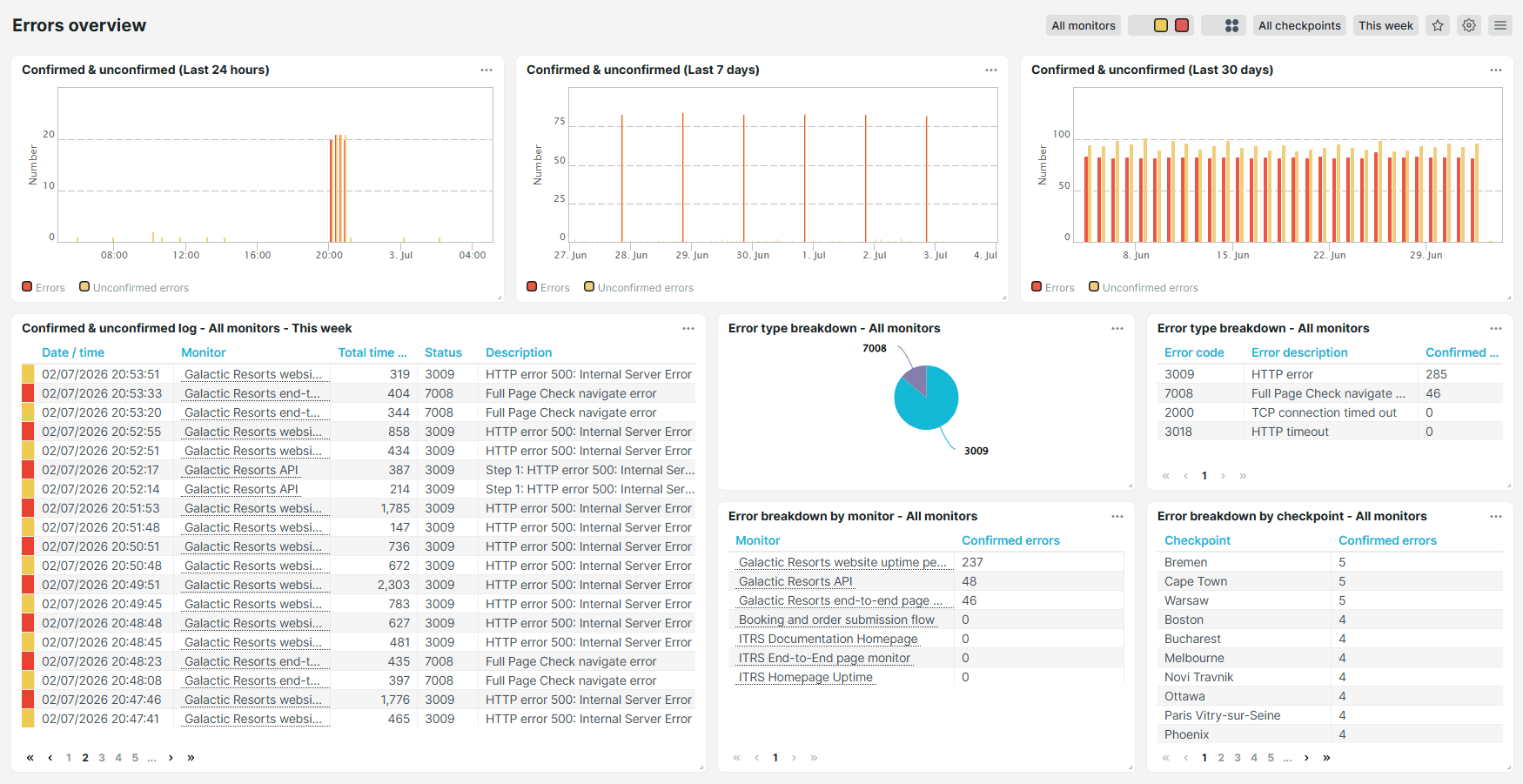Screen dimensions: 1523x784
Task: Go to page 5 of error log
Action: click(x=135, y=758)
